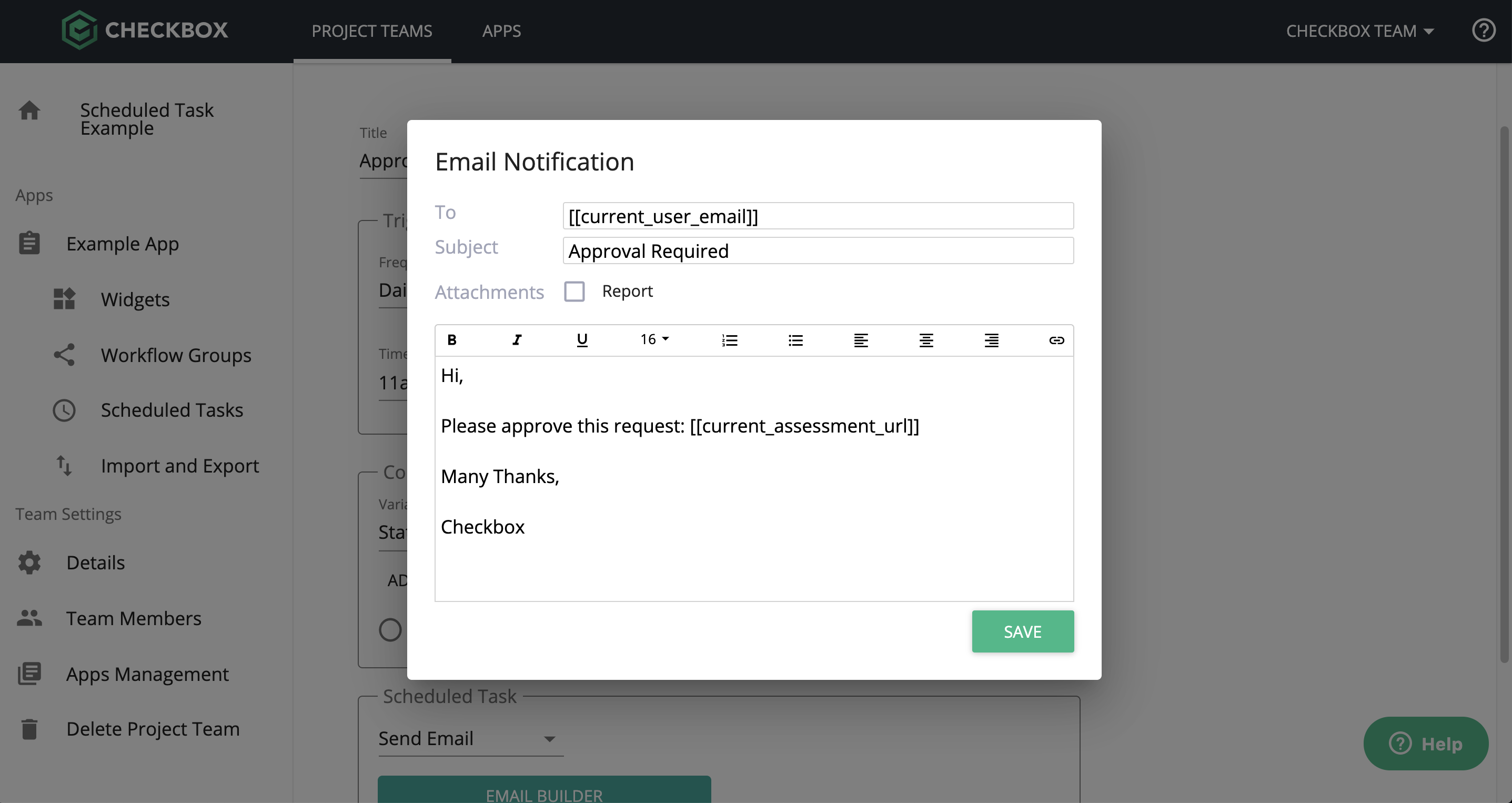Click the Team Members people icon
Image resolution: width=1512 pixels, height=803 pixels.
(29, 618)
